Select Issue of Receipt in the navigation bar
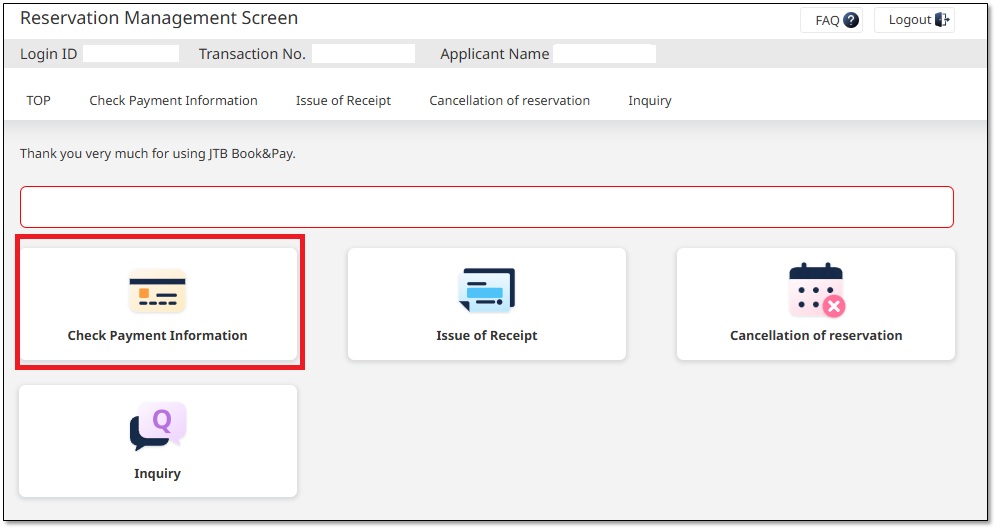This screenshot has height=530, width=997. point(343,100)
